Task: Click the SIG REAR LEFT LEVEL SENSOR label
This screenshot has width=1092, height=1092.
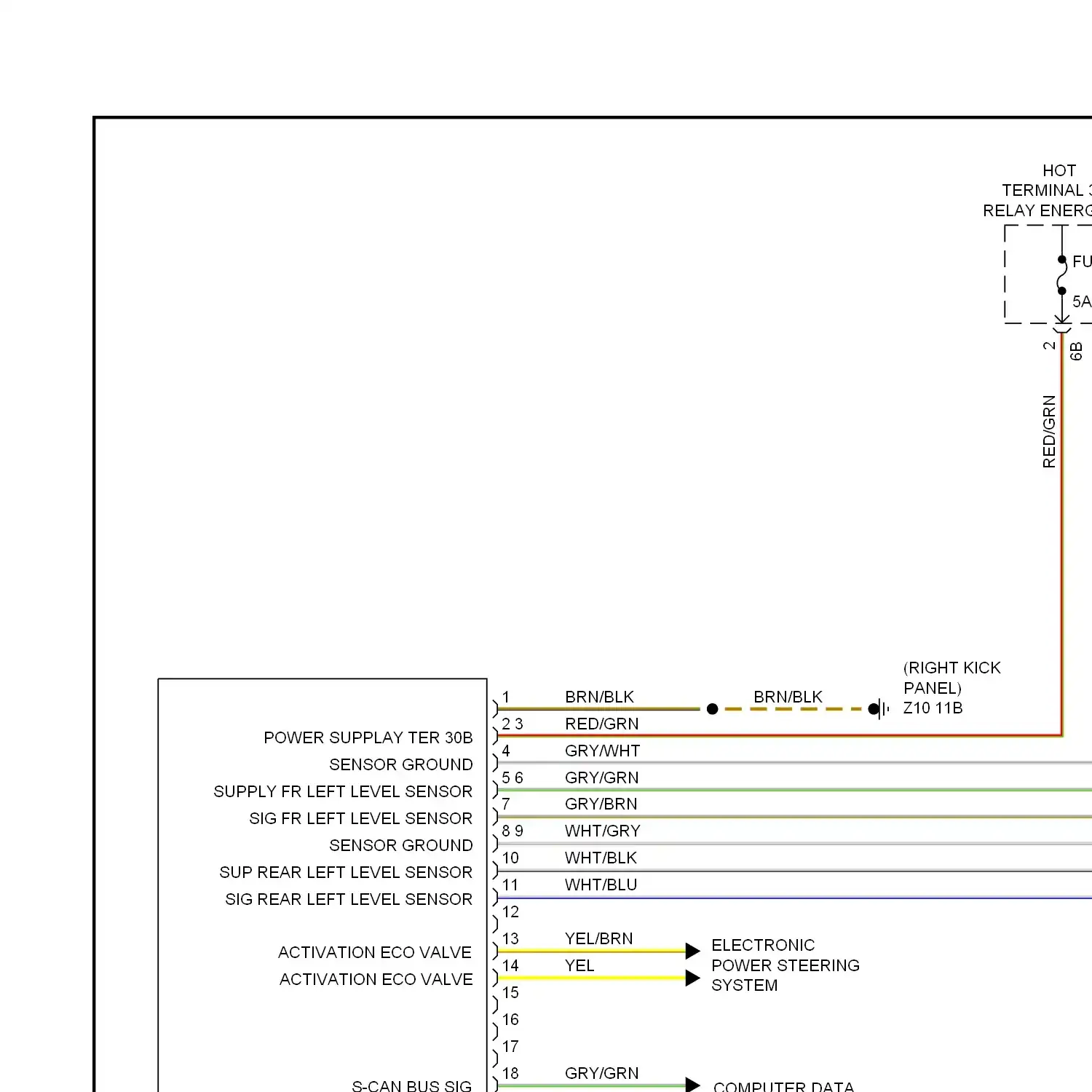Action: tap(349, 899)
